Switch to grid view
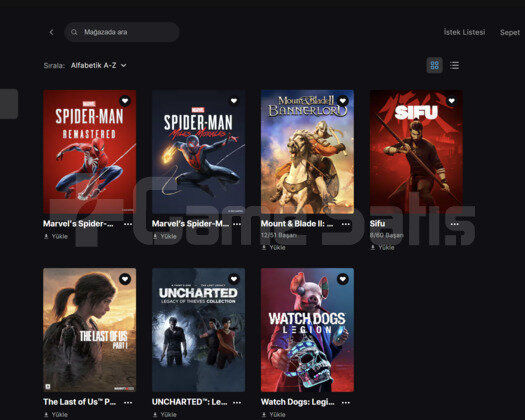 [435, 65]
